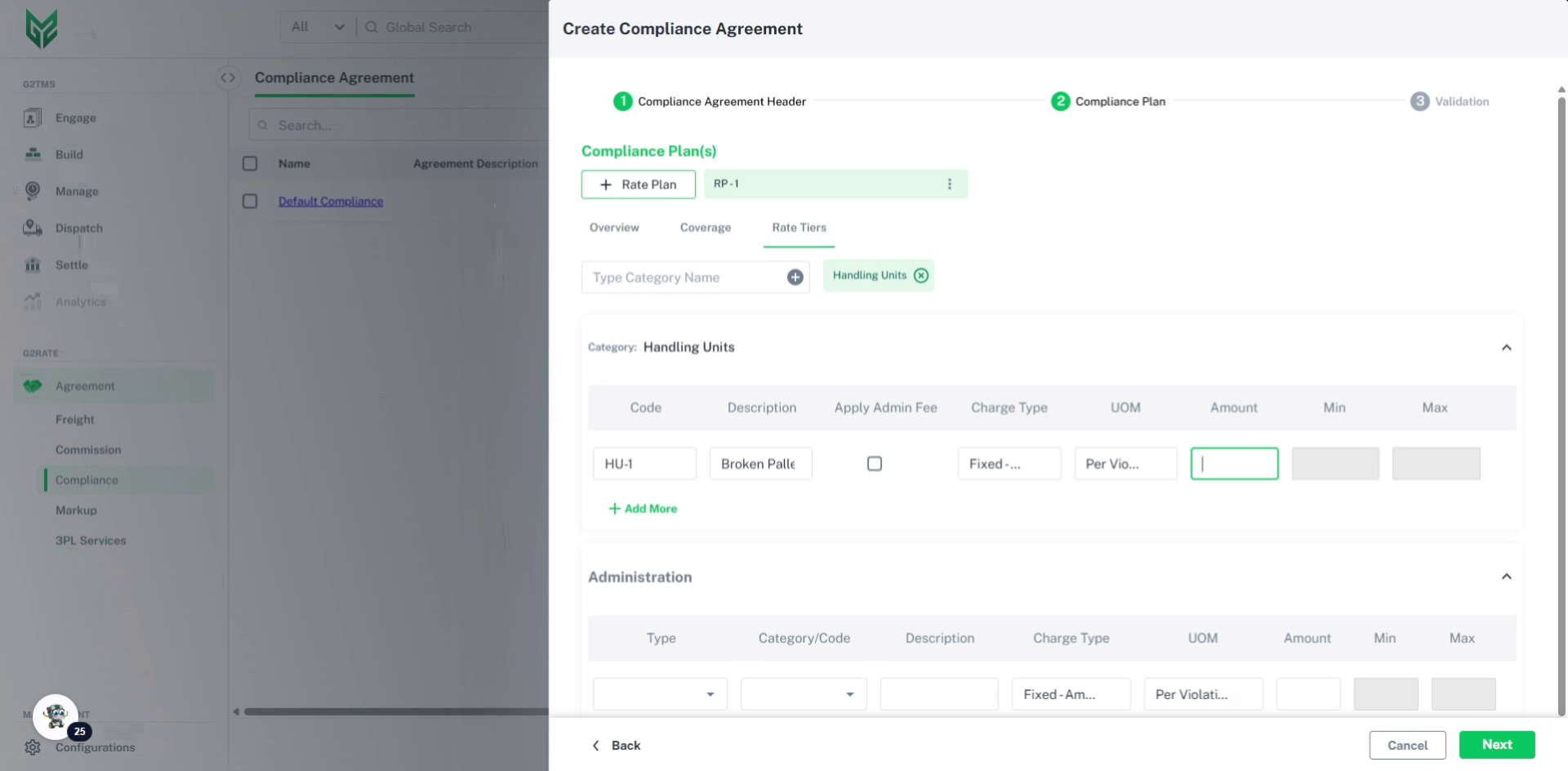Image resolution: width=1568 pixels, height=771 pixels.
Task: Select the Manage module icon
Action: pyautogui.click(x=33, y=191)
